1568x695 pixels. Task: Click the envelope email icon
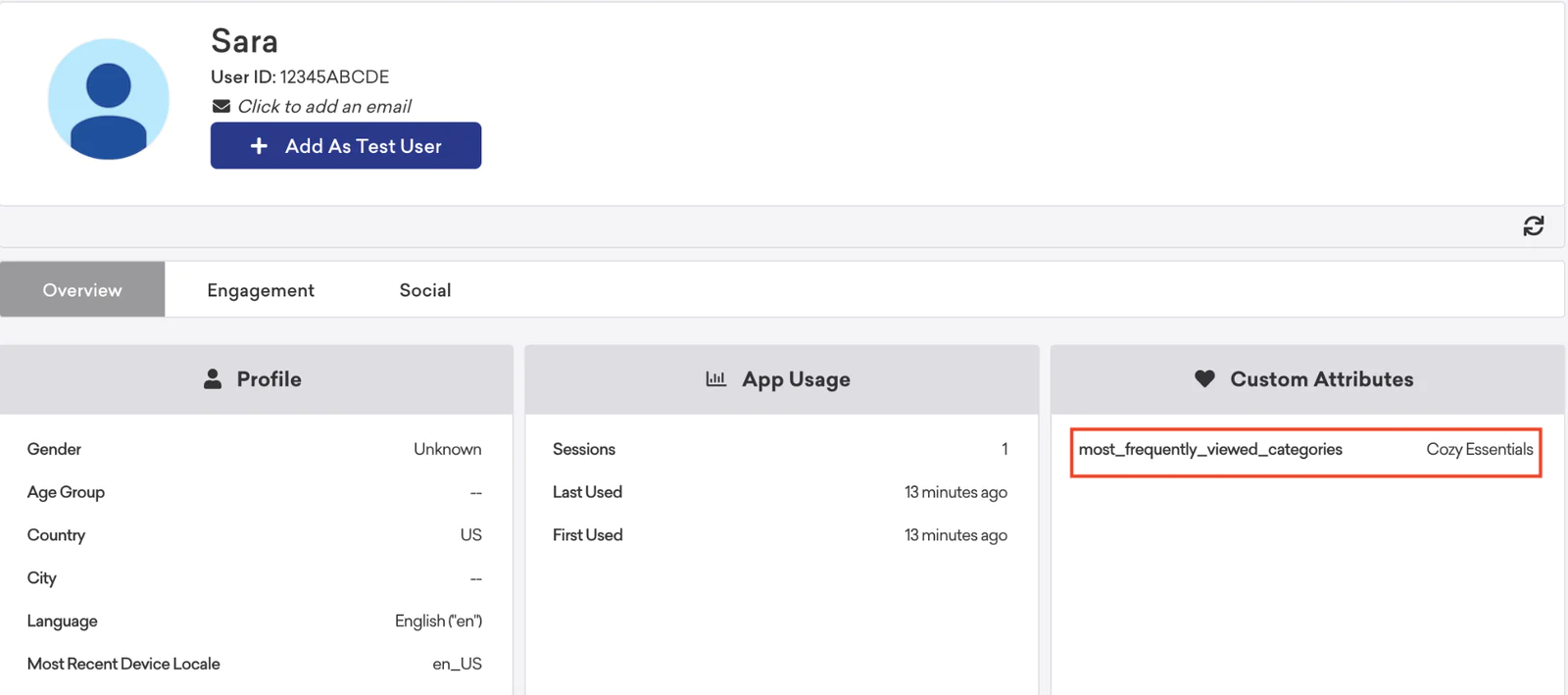point(221,106)
